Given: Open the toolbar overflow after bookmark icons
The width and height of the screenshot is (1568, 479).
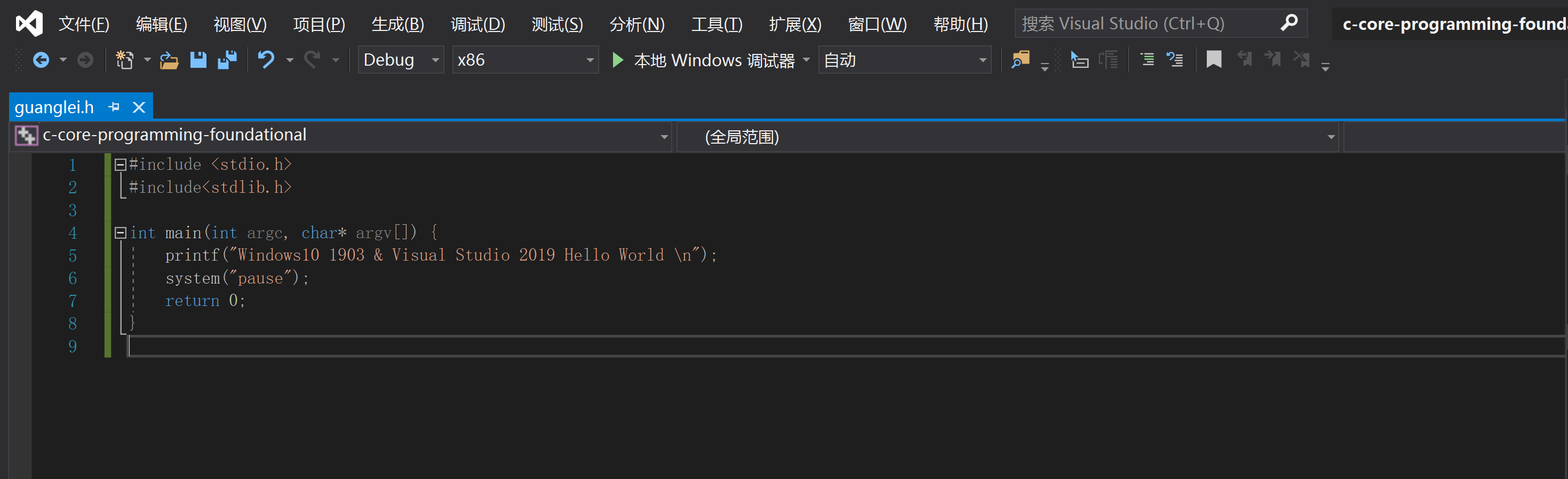Looking at the screenshot, I should 1325,67.
